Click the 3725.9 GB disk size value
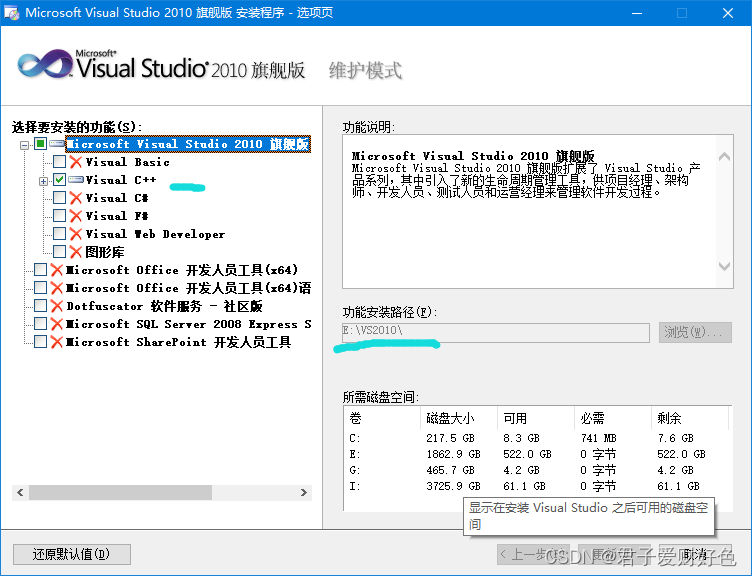Screen dimensions: 752x576 [453, 486]
